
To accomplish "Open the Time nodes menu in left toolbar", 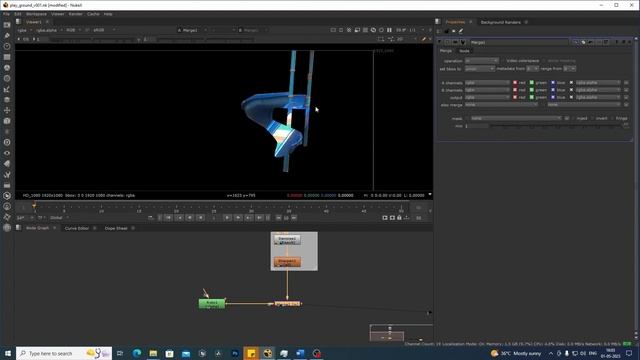I will pos(7,46).
